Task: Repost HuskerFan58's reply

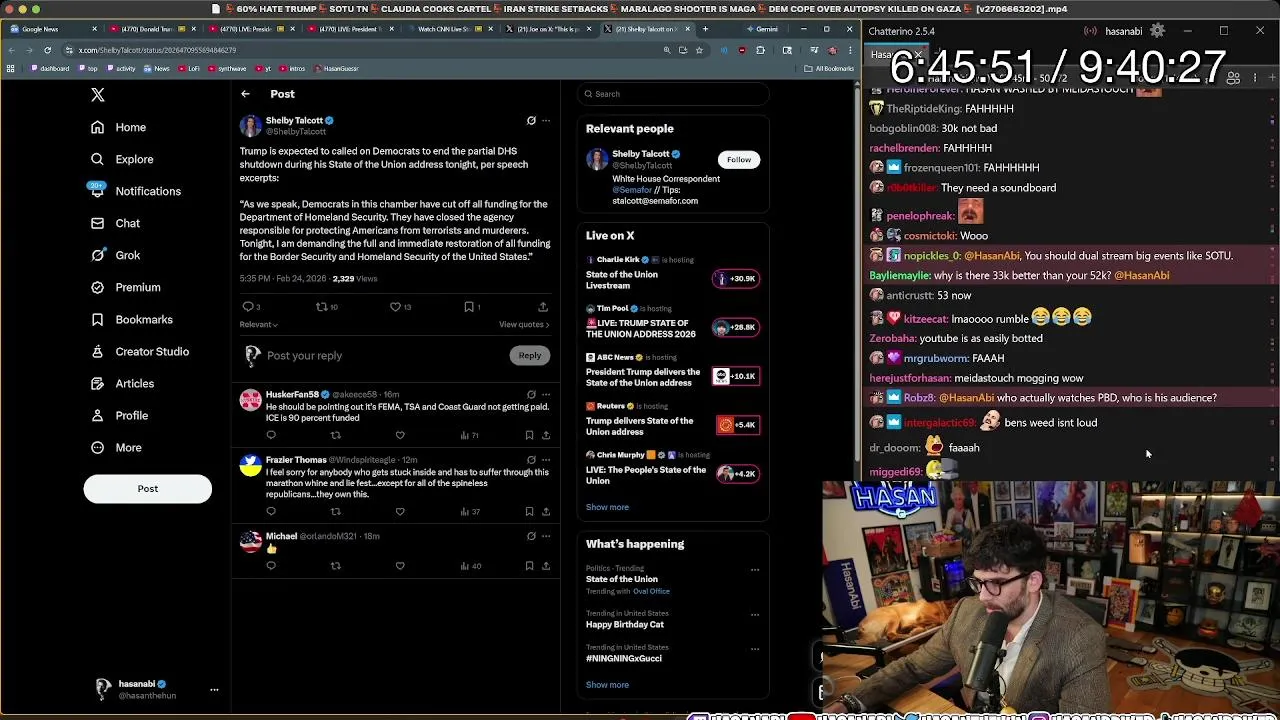Action: click(335, 435)
